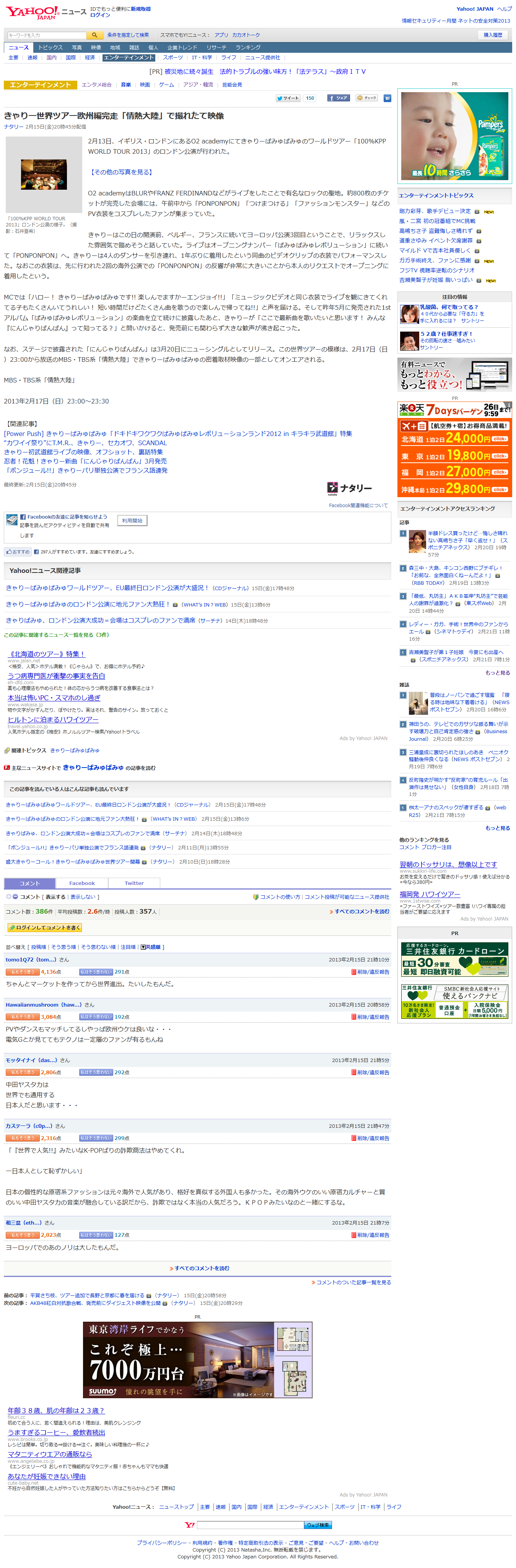Click the Y! logo beside bottom search box
The image size is (516, 1568).
point(190,1525)
